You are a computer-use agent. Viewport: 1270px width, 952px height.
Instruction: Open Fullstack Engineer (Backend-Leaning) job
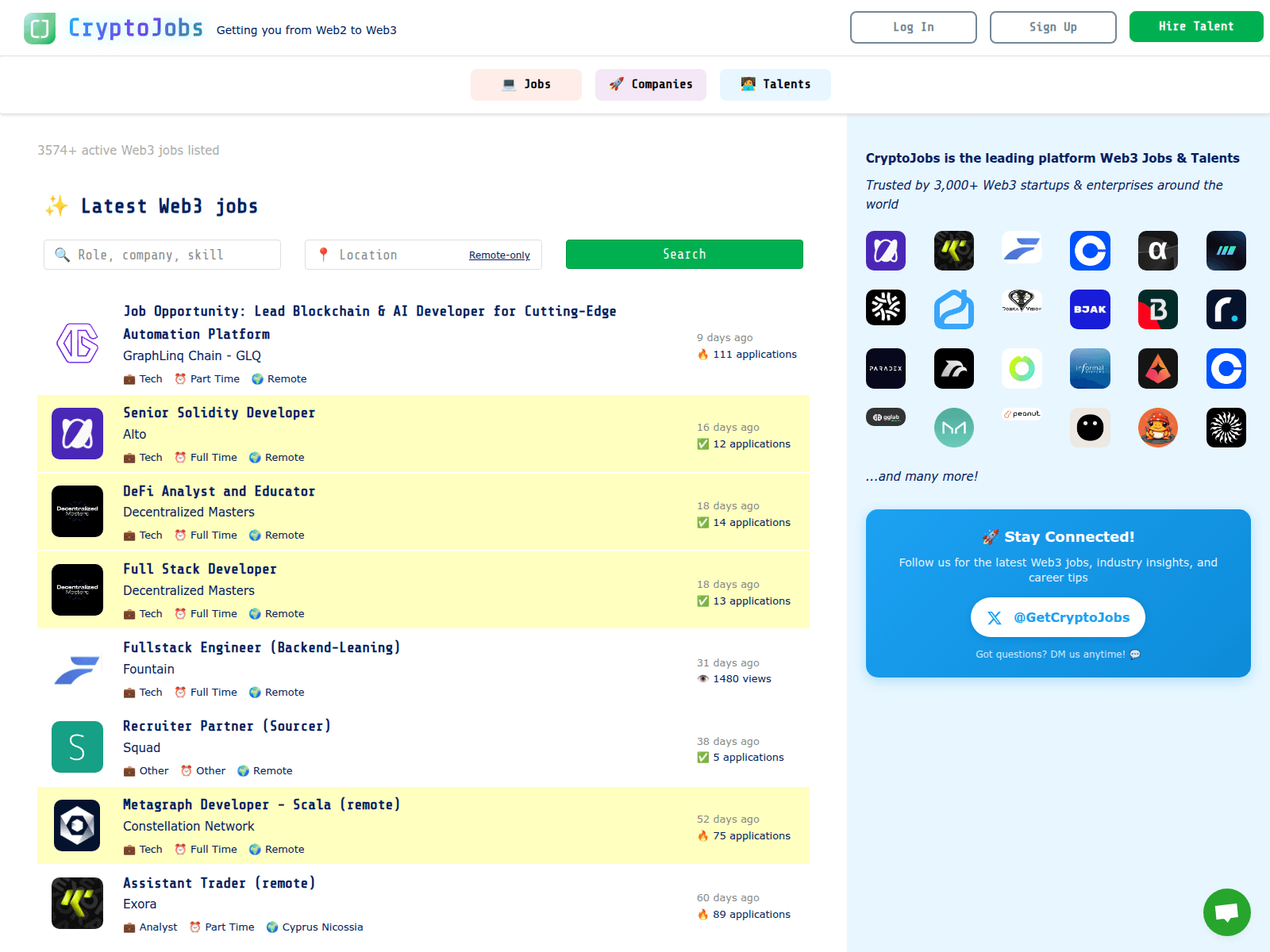(x=262, y=647)
